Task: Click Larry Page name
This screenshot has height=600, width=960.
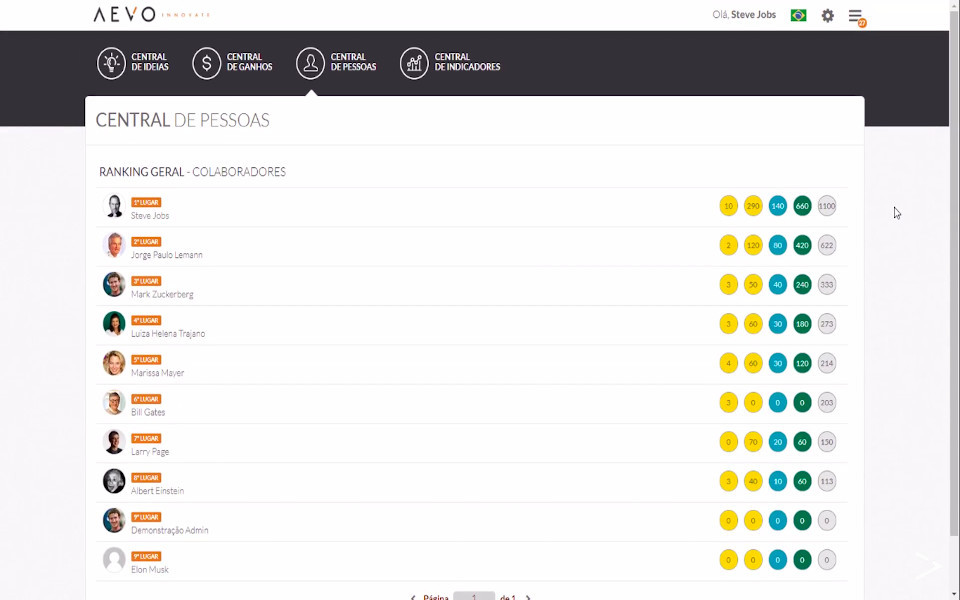Action: point(150,451)
